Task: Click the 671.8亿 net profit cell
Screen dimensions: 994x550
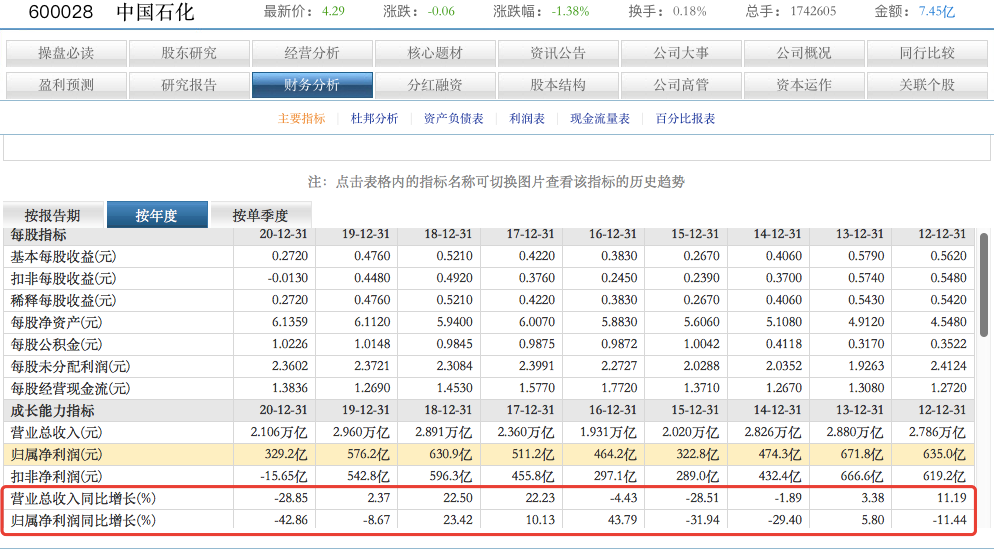Action: click(862, 455)
